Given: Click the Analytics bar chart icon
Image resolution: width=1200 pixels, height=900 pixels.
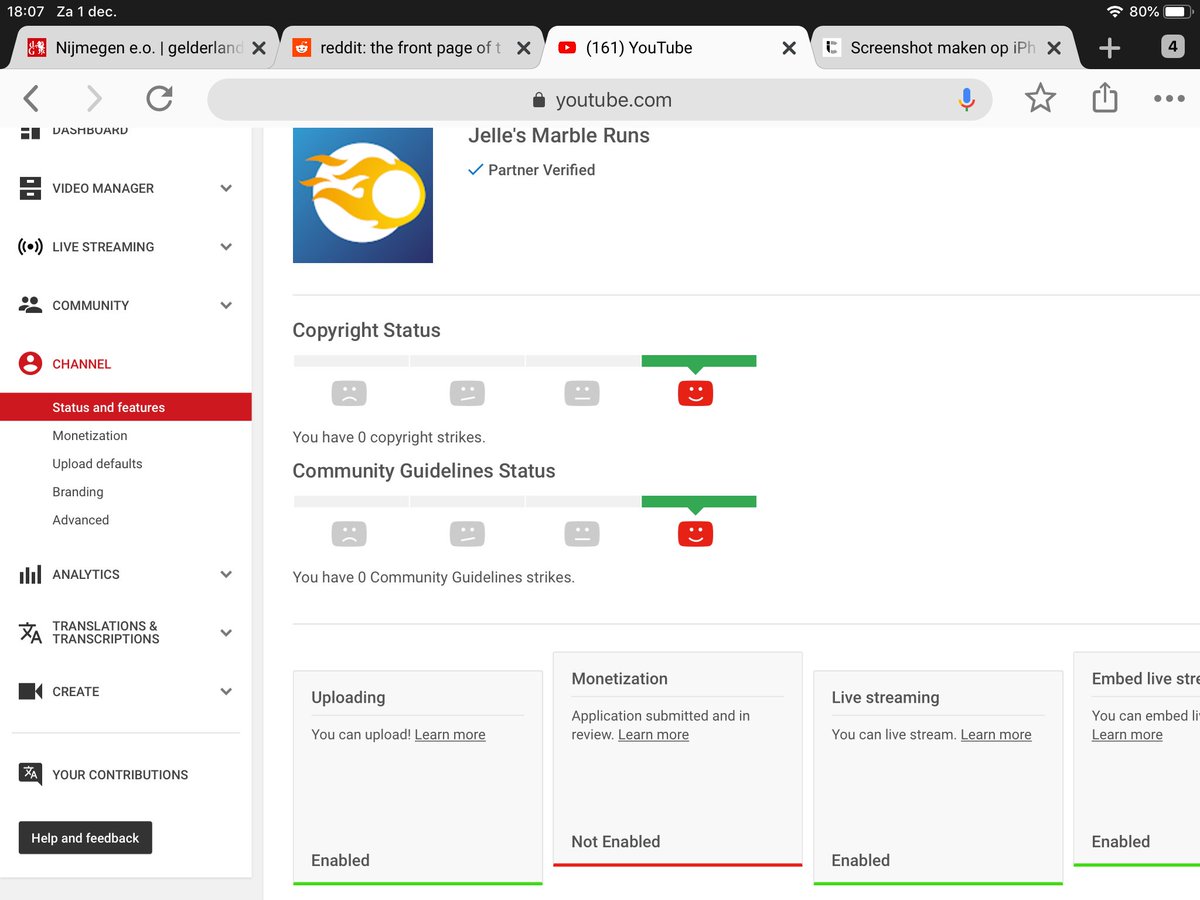Looking at the screenshot, I should [30, 574].
